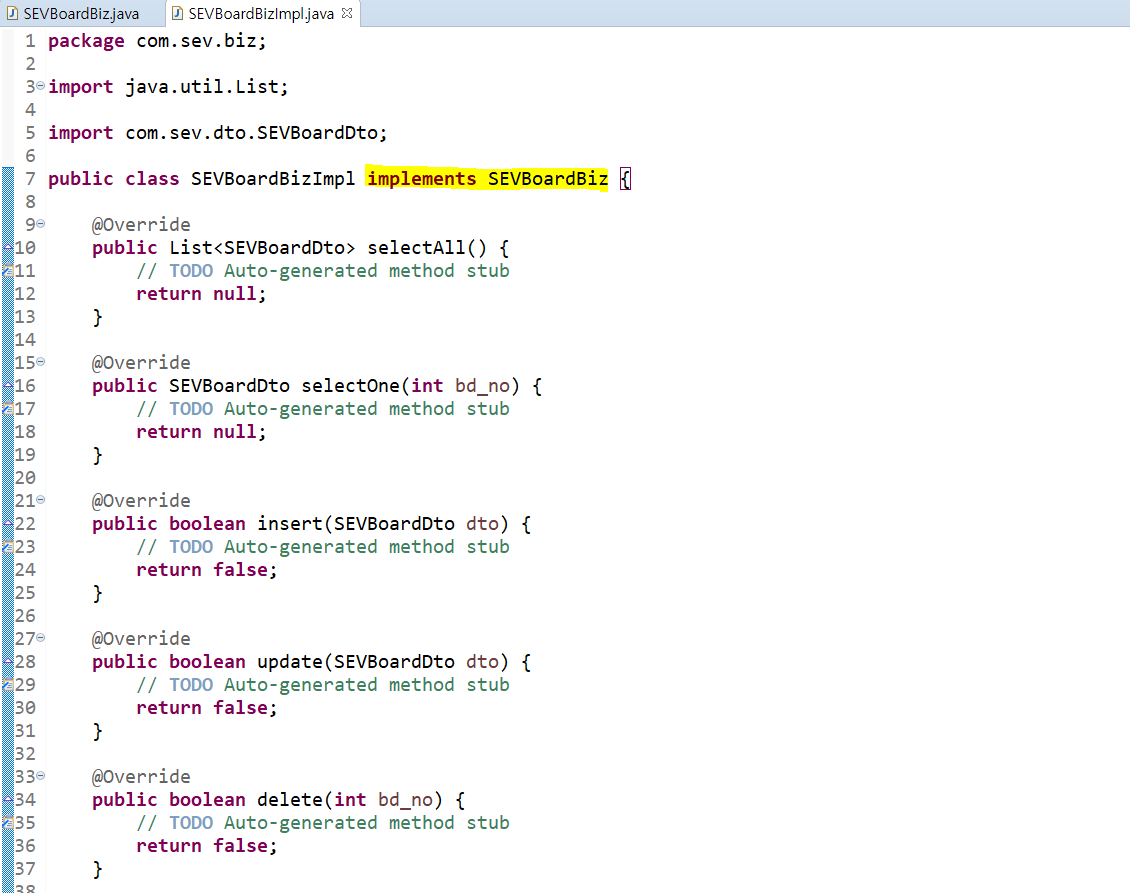Viewport: 1130px width, 893px height.
Task: Collapse the selectAll method fold at line 9
Action: click(x=40, y=223)
